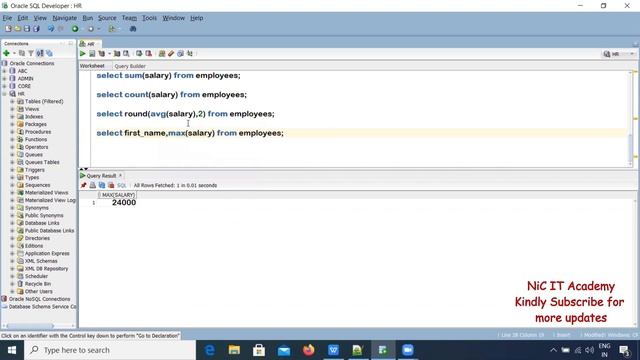The width and height of the screenshot is (640, 360).
Task: Open the dropdown arrow beside New Connection plus
Action: coord(14,53)
